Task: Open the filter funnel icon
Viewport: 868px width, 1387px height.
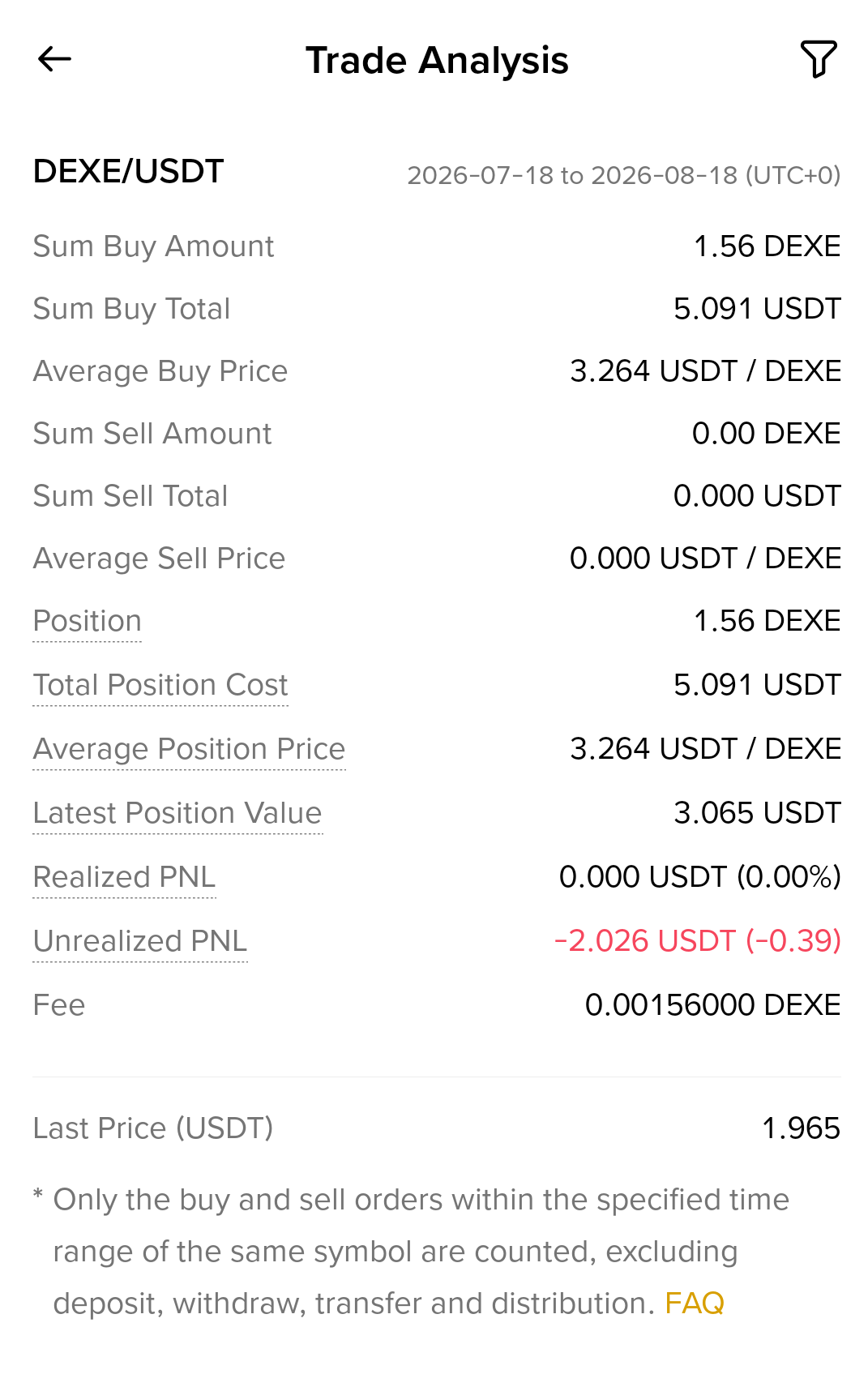Action: pos(819,59)
